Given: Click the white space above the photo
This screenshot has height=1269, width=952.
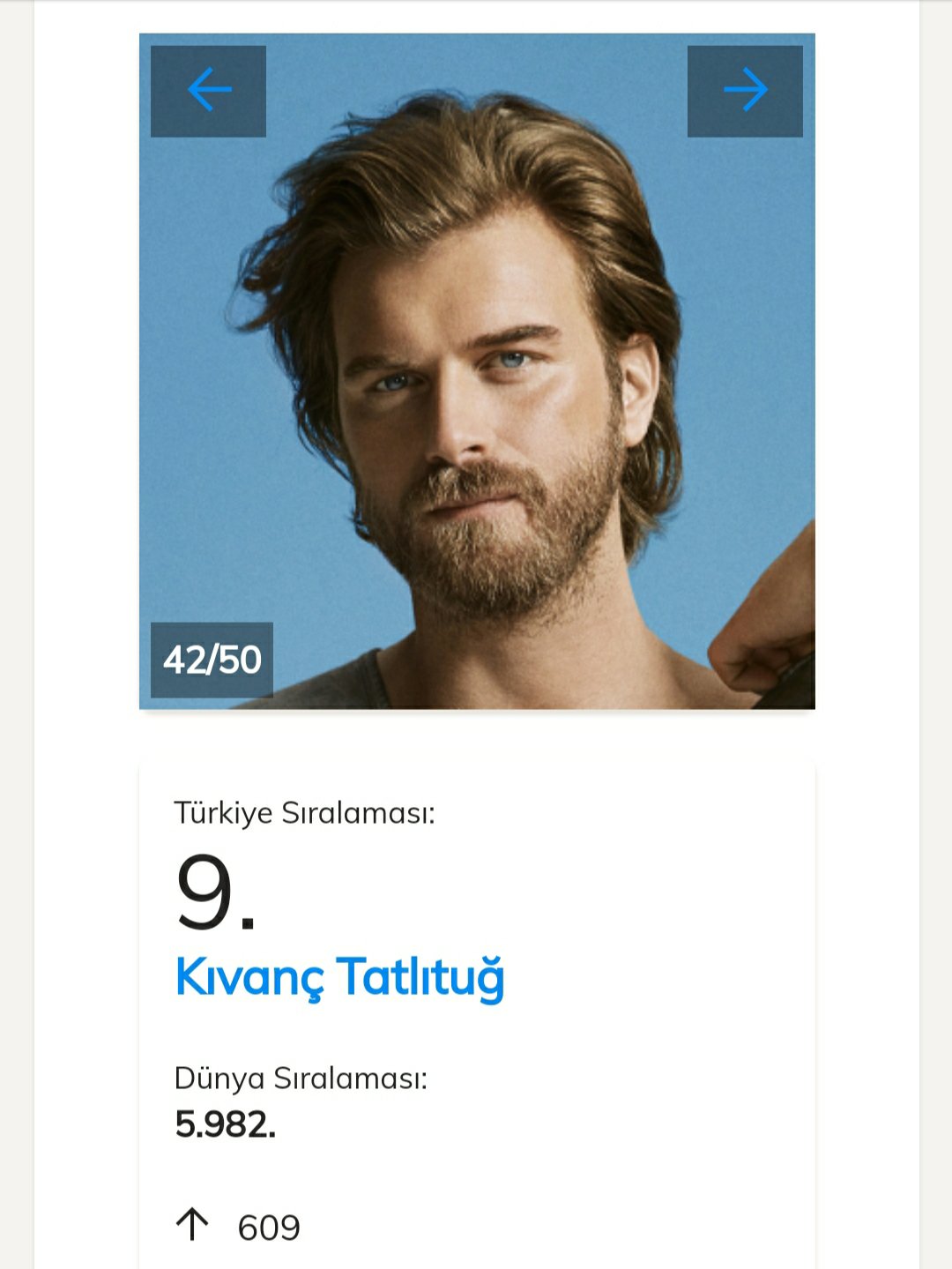Looking at the screenshot, I should pos(476,16).
